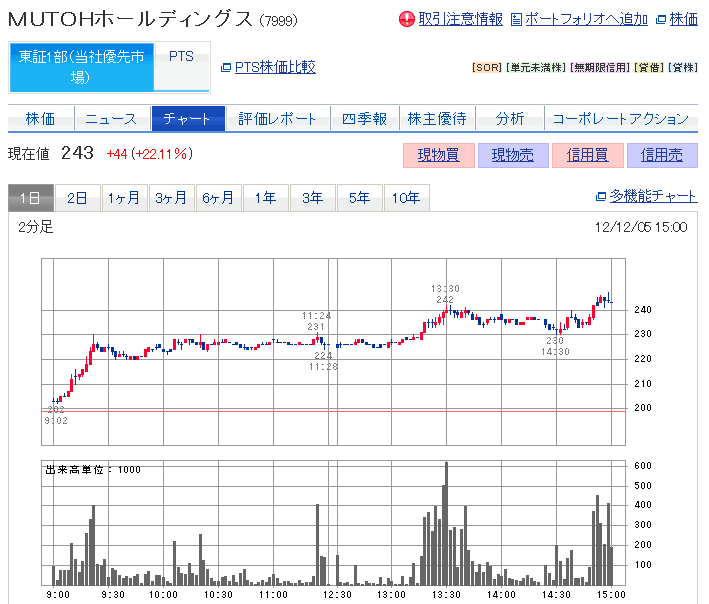Click the 14:30 low 230 annotation
709x604 pixels.
pyautogui.click(x=555, y=346)
